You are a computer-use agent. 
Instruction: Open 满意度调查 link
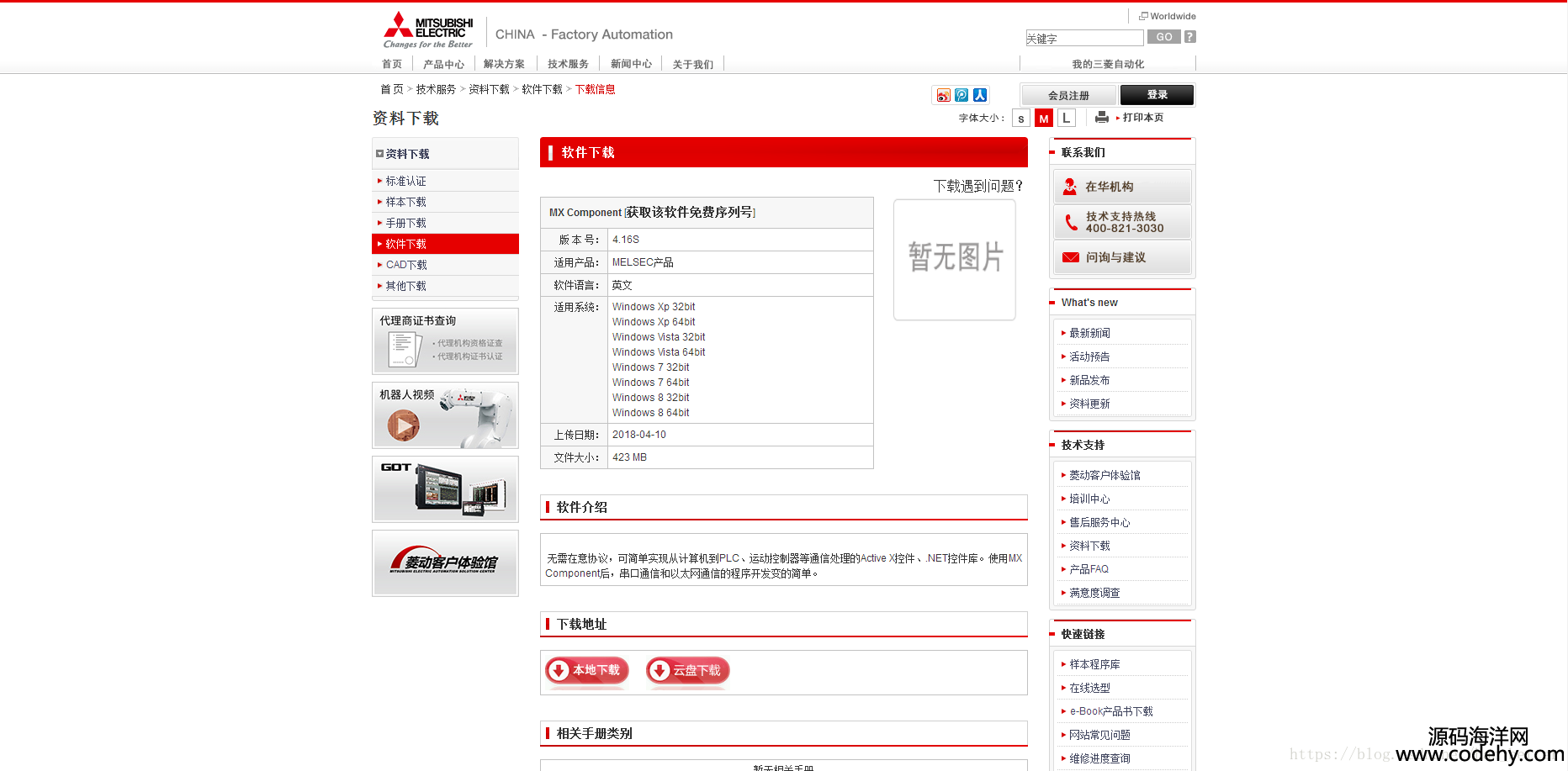(1094, 593)
